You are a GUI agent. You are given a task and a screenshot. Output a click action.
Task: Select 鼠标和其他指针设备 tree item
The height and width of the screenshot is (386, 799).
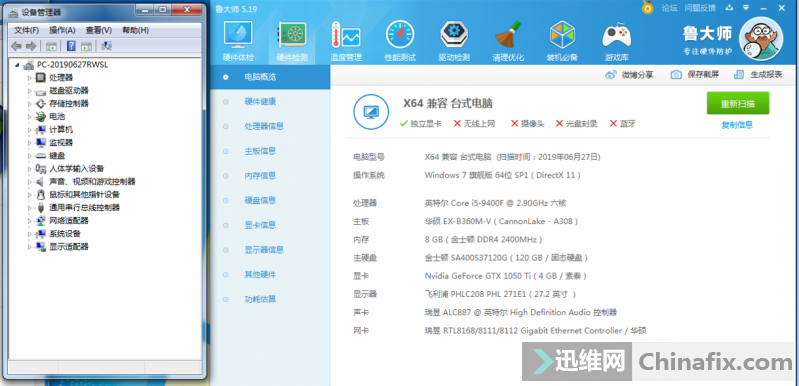click(85, 195)
